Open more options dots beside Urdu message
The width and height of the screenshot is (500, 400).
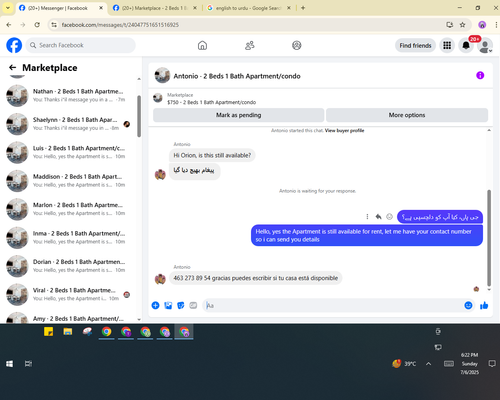click(x=367, y=217)
